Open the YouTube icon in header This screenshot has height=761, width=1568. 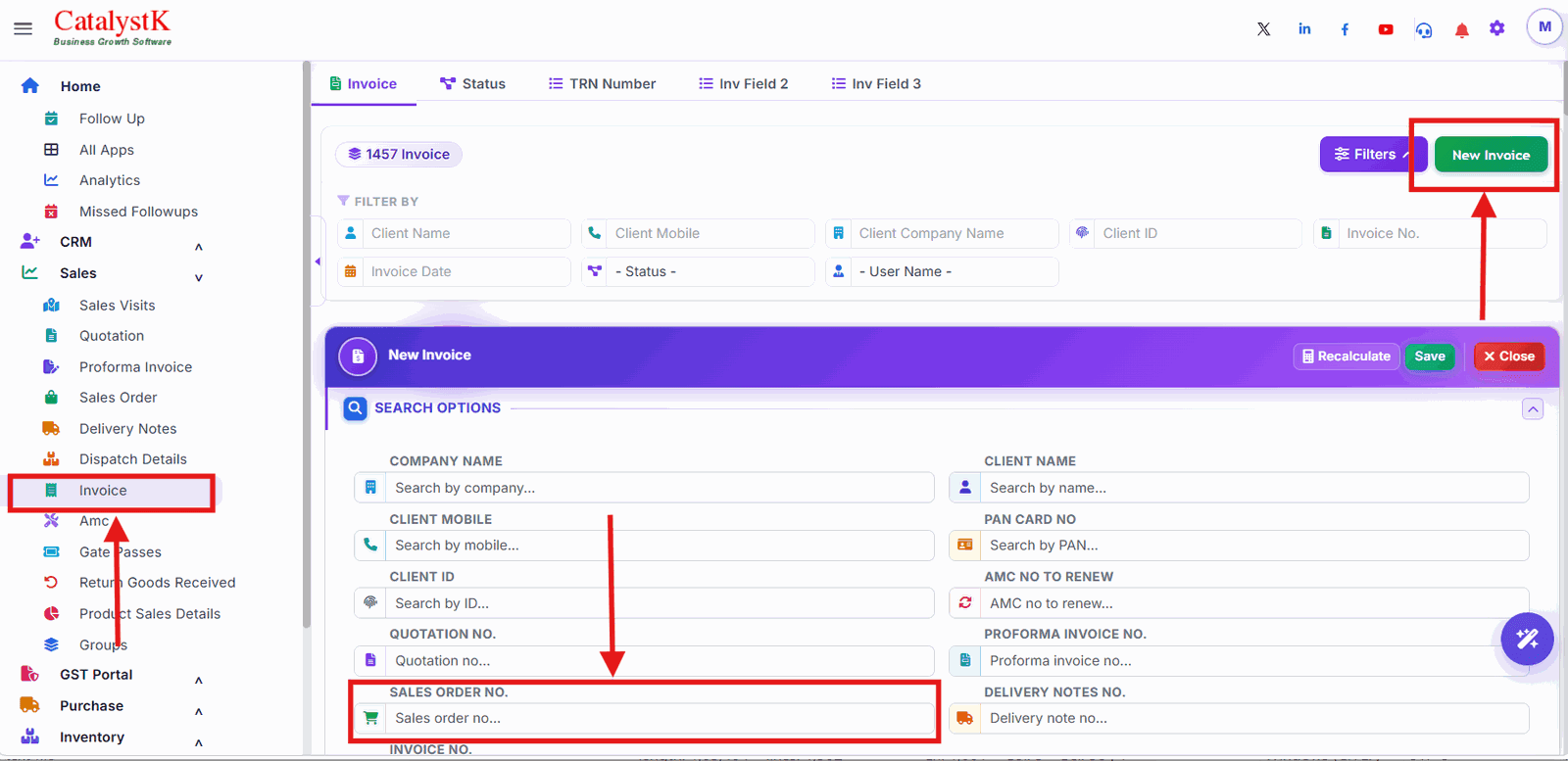[x=1386, y=29]
